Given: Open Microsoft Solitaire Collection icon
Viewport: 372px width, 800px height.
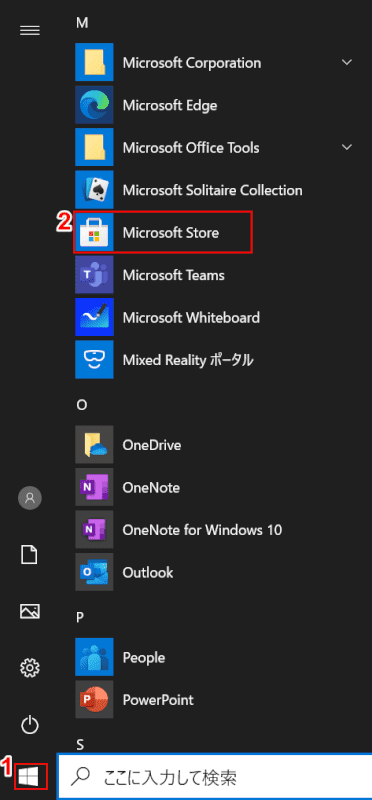Looking at the screenshot, I should 94,190.
